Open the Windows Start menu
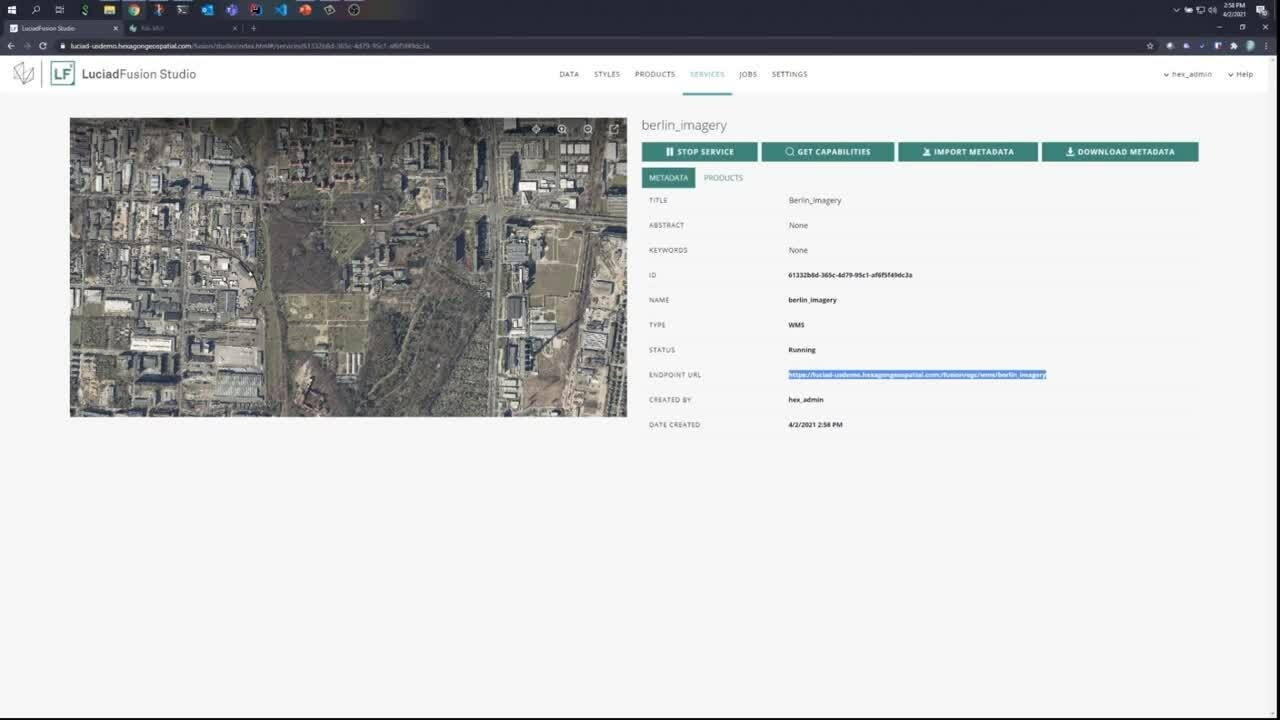1280x720 pixels. click(x=11, y=10)
